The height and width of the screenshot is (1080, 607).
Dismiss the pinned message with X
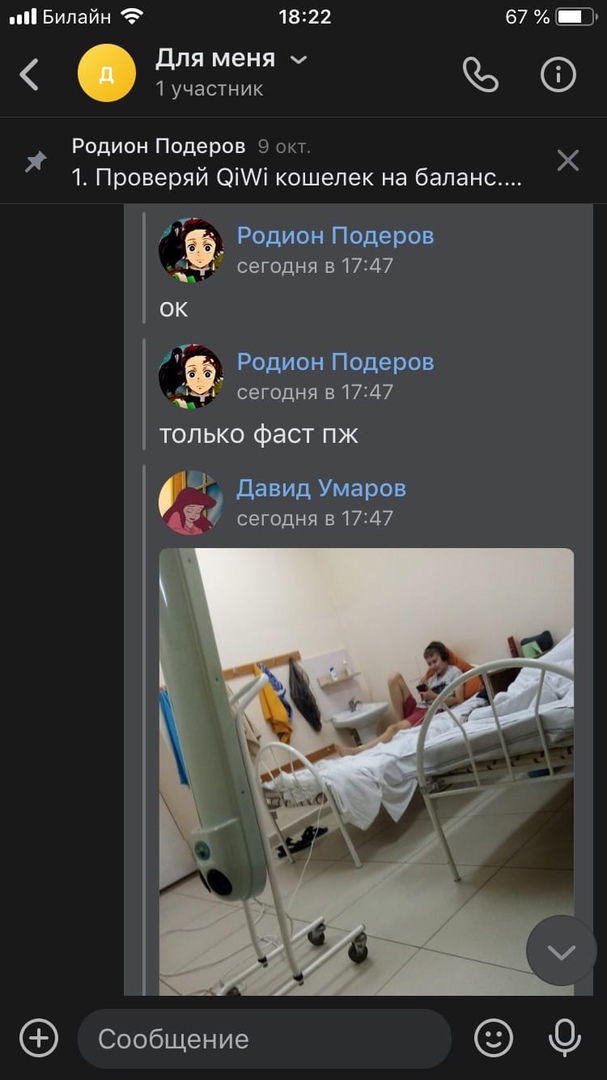pyautogui.click(x=568, y=160)
